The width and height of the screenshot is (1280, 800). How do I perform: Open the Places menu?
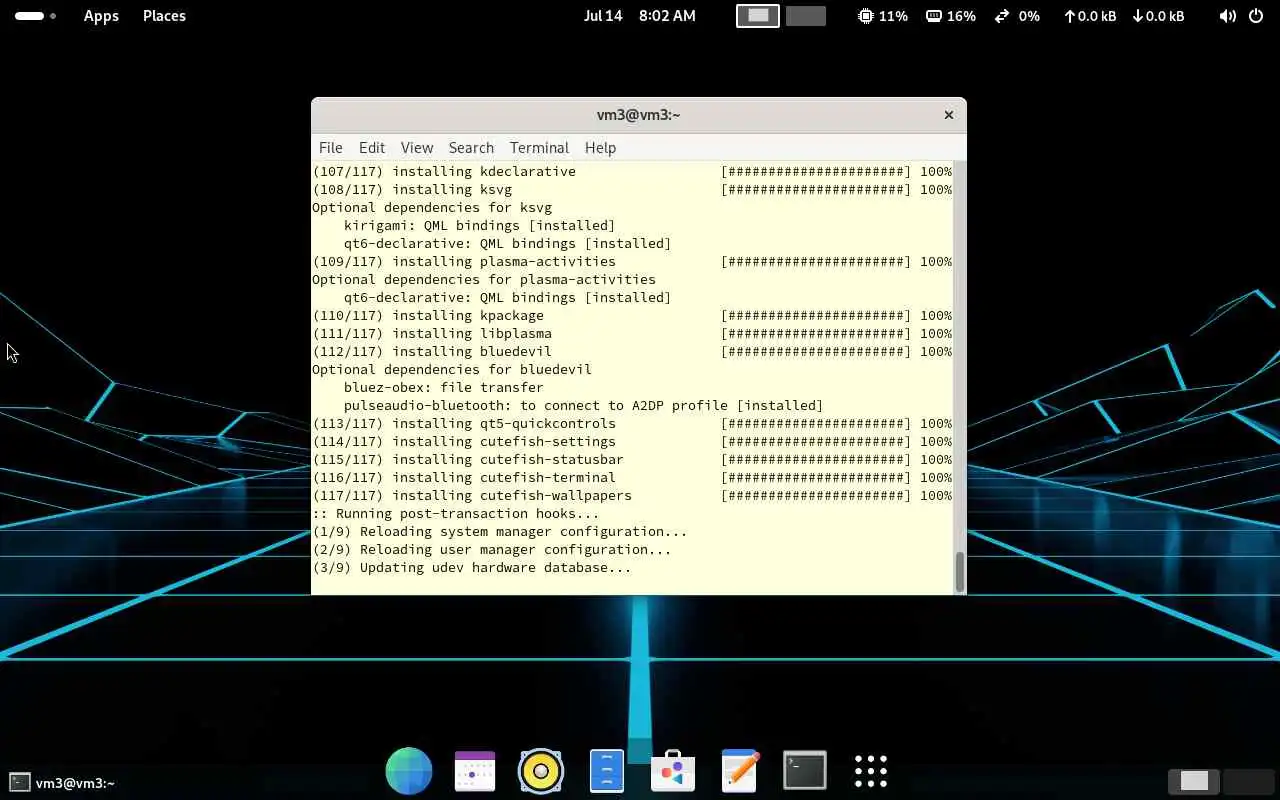click(164, 16)
